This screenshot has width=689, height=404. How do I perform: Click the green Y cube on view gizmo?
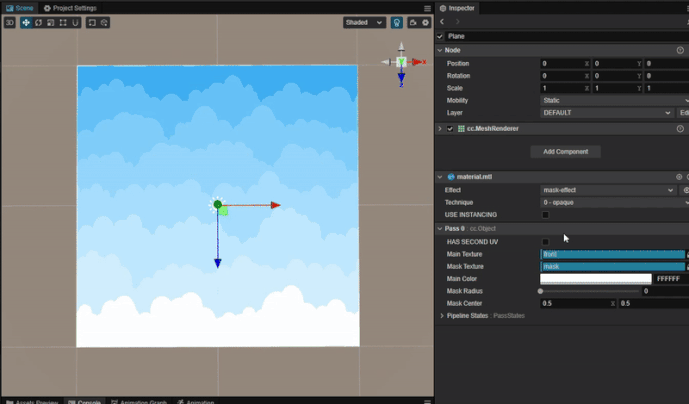401,62
